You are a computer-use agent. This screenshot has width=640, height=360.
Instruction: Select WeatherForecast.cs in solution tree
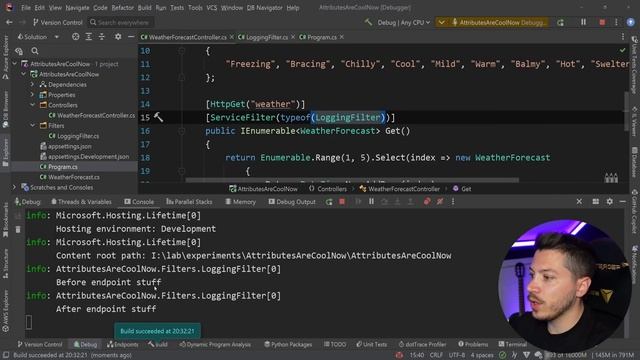point(69,177)
